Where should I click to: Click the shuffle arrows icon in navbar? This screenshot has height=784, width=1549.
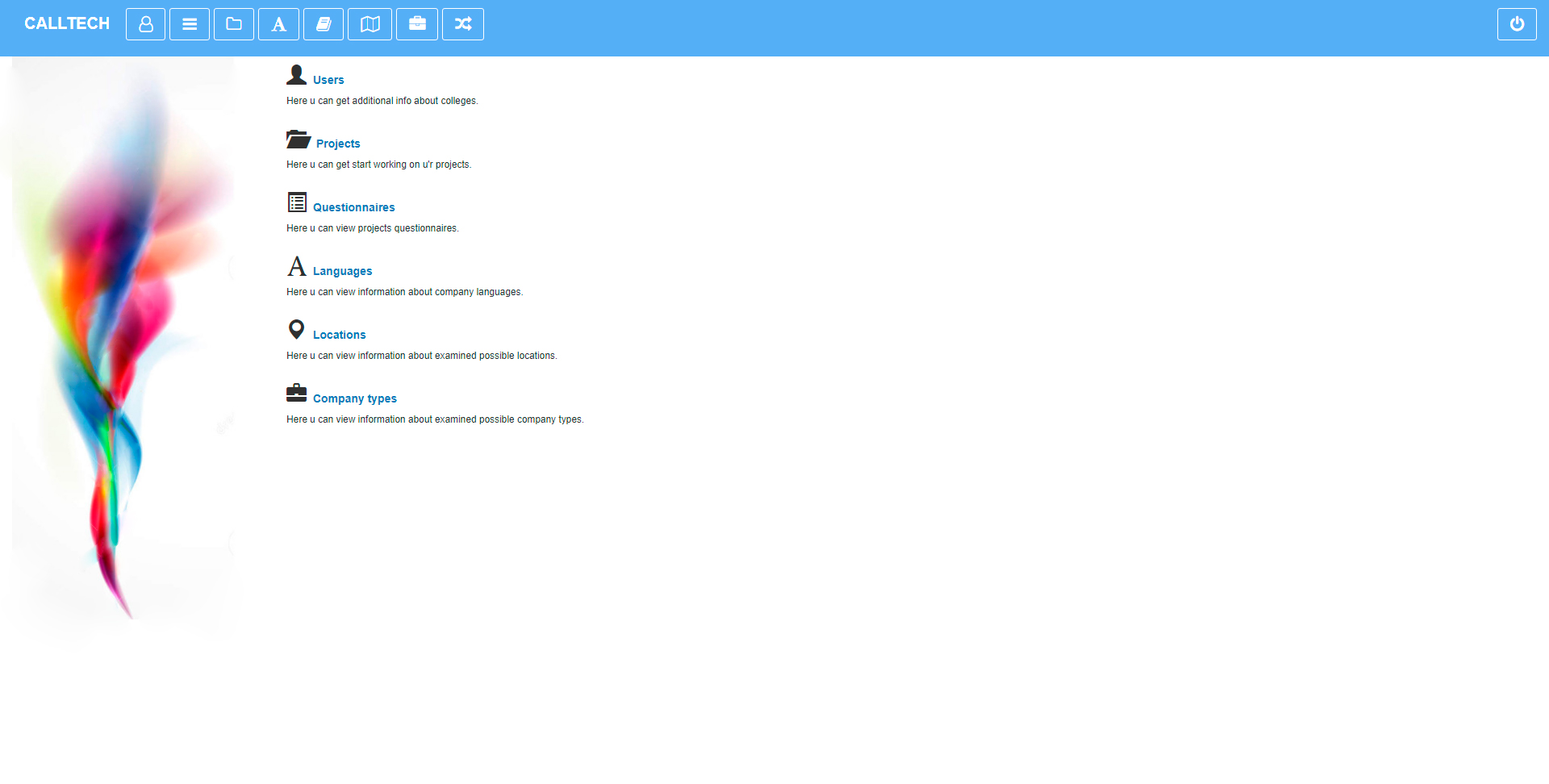(463, 24)
